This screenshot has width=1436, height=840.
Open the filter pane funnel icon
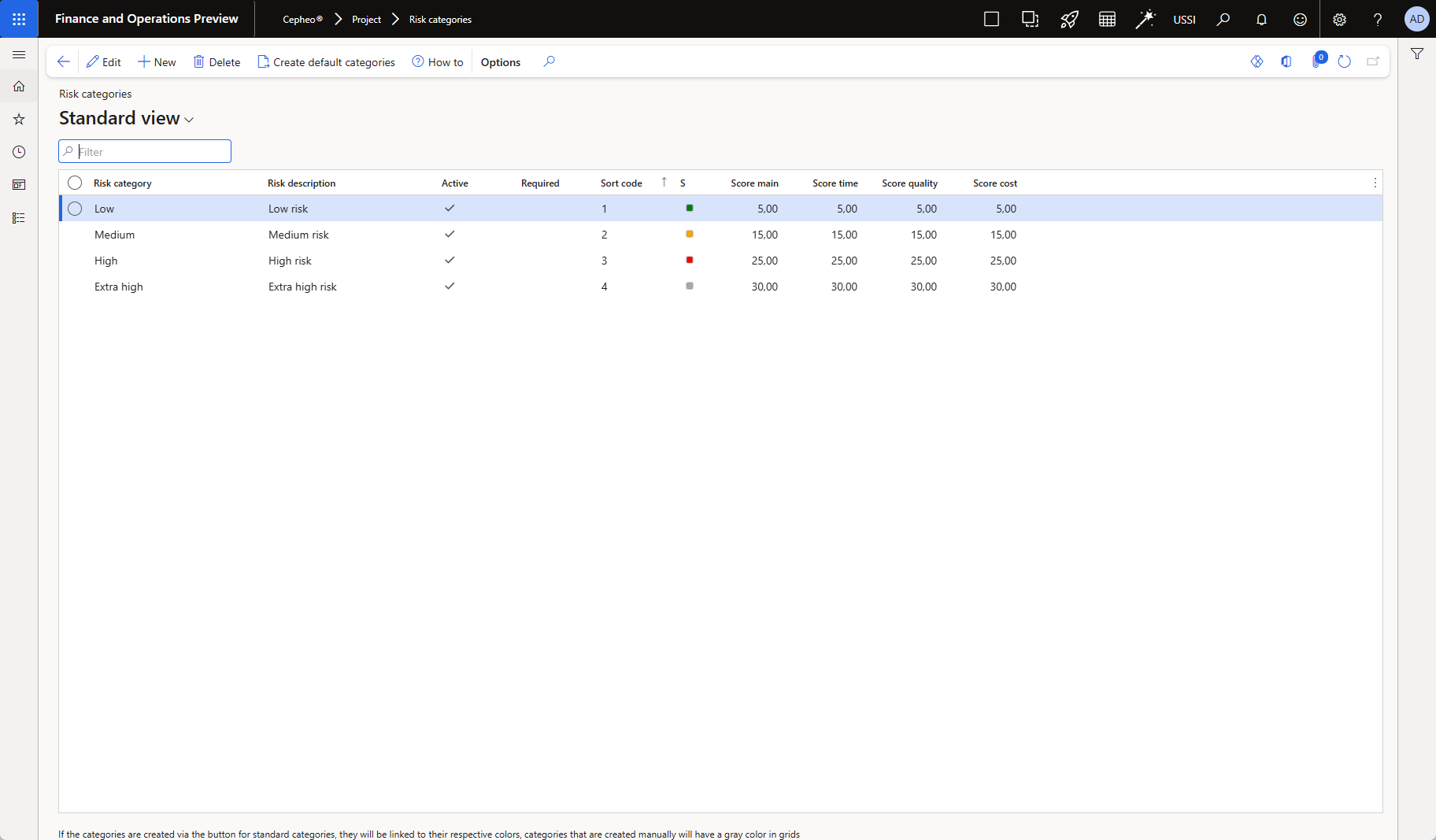pos(1417,54)
